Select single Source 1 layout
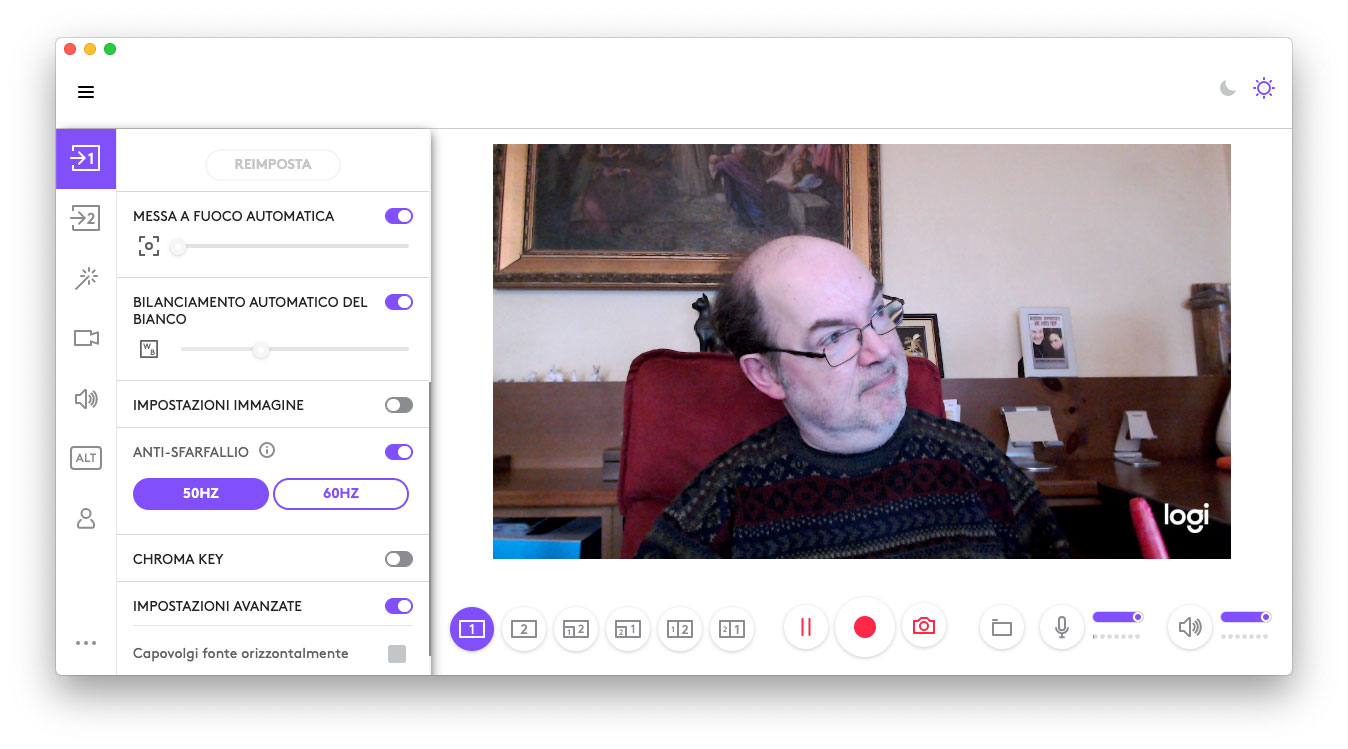This screenshot has height=749, width=1348. (x=472, y=629)
